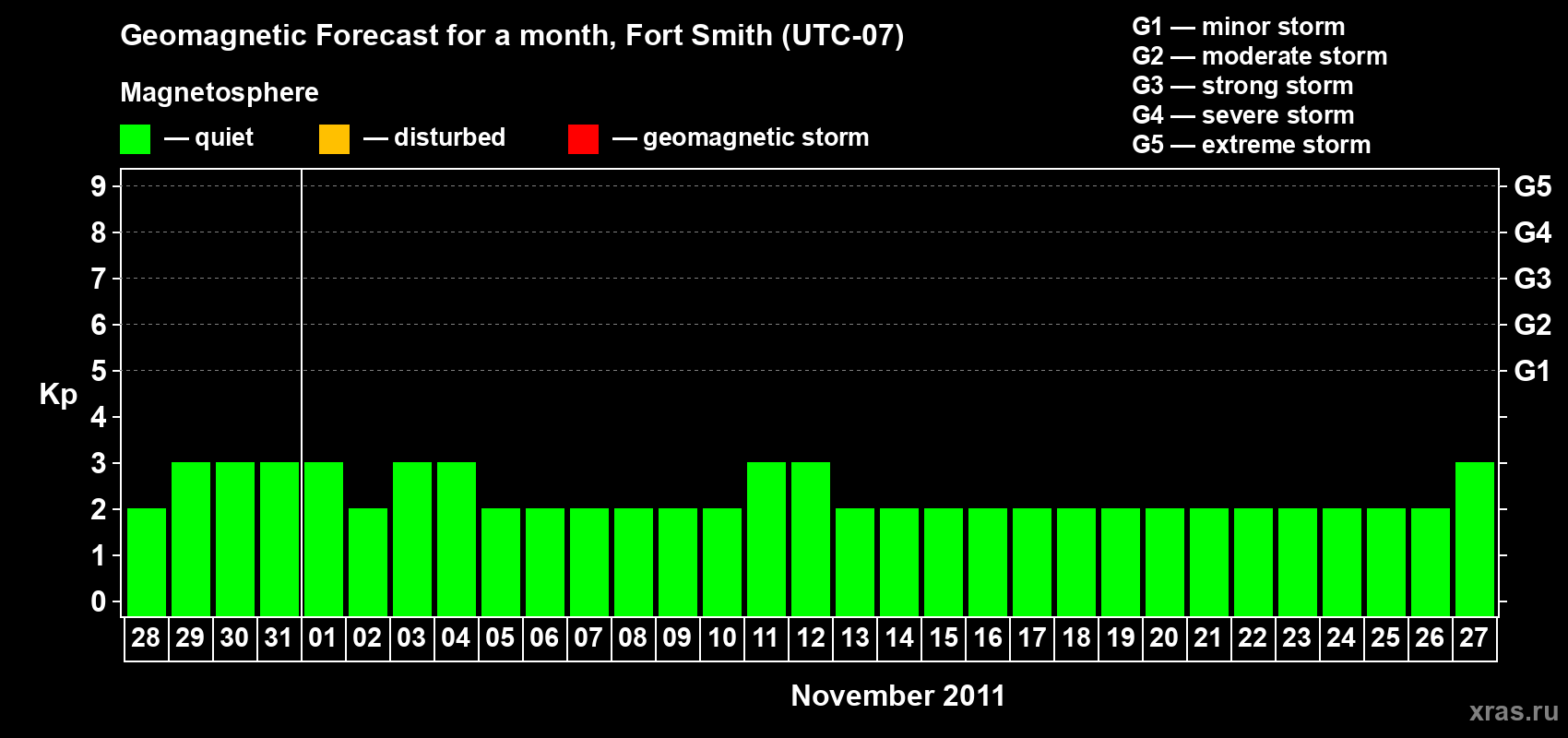
Task: Click the G2 right-axis label
Action: click(1533, 325)
